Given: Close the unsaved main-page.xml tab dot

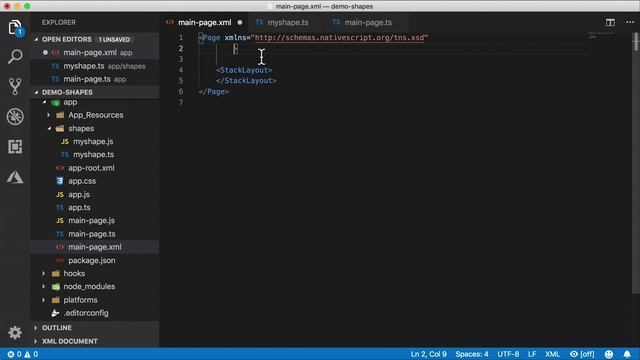Looking at the screenshot, I should point(240,22).
